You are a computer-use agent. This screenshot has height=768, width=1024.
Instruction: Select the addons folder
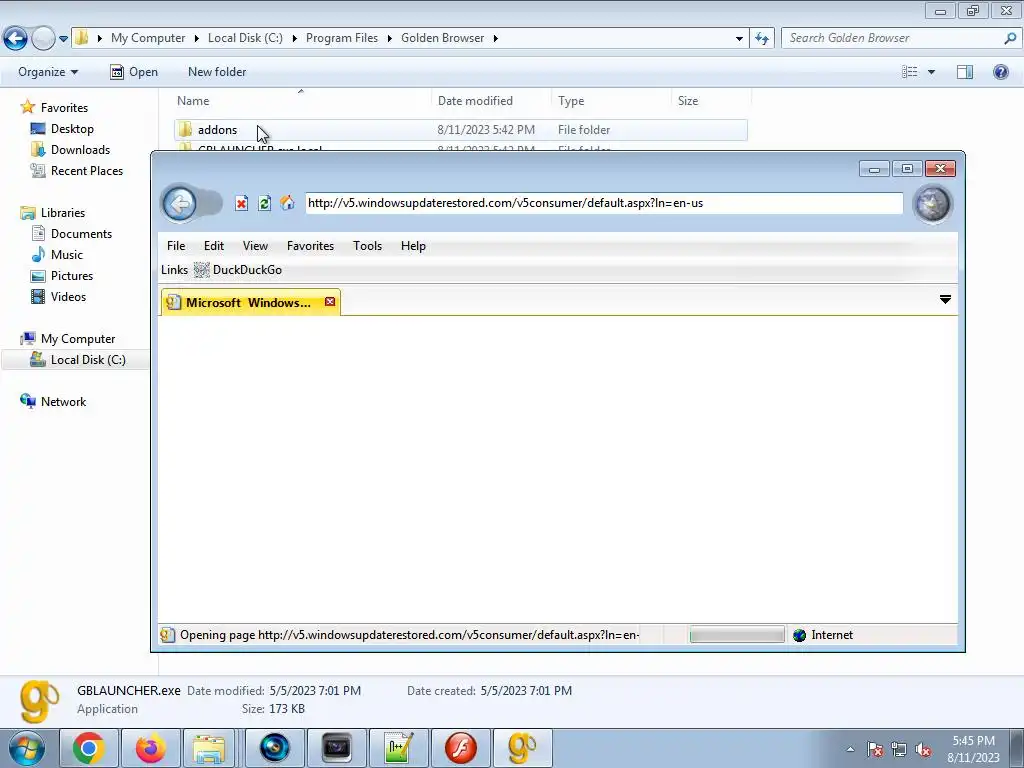(460, 129)
